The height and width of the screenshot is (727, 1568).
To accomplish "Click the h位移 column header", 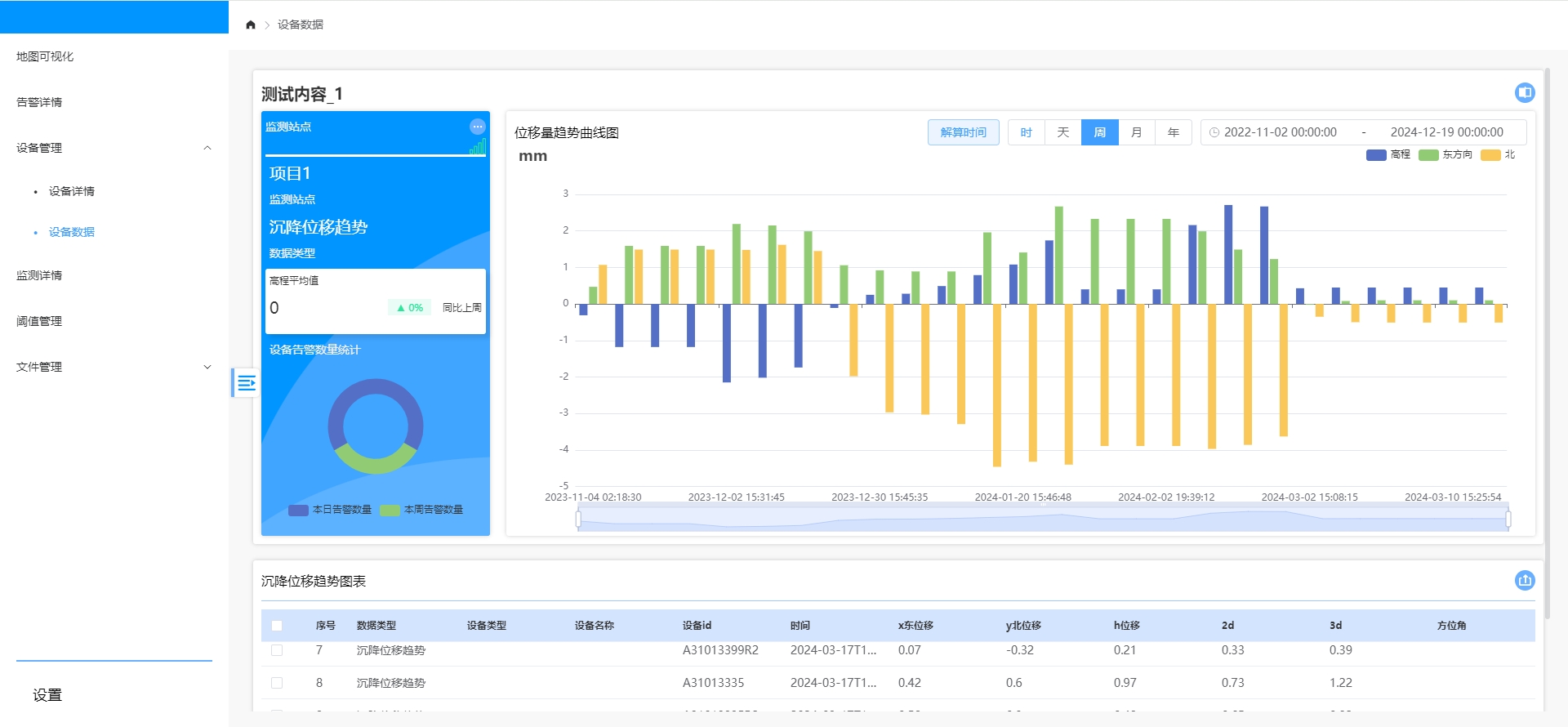I will coord(1127,626).
